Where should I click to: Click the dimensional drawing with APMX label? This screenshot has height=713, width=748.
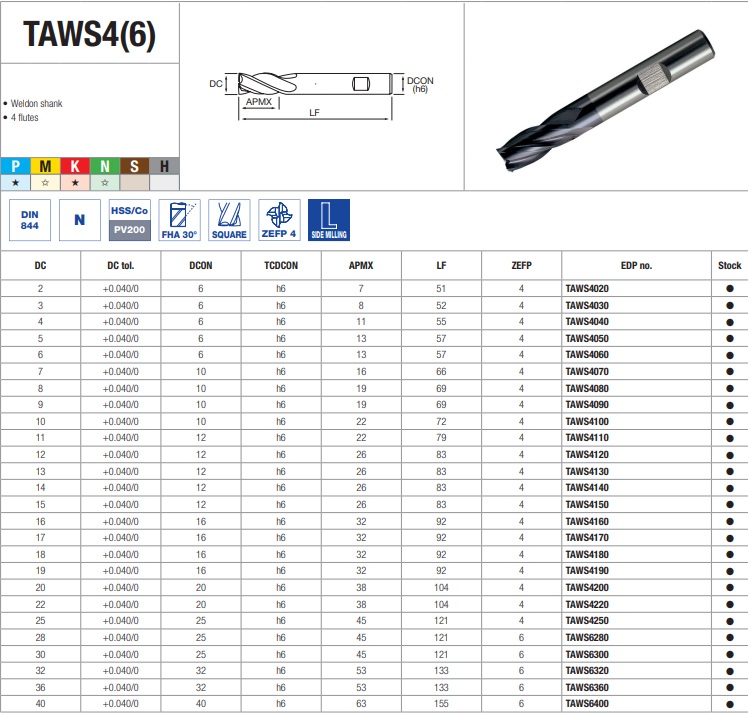point(321,95)
